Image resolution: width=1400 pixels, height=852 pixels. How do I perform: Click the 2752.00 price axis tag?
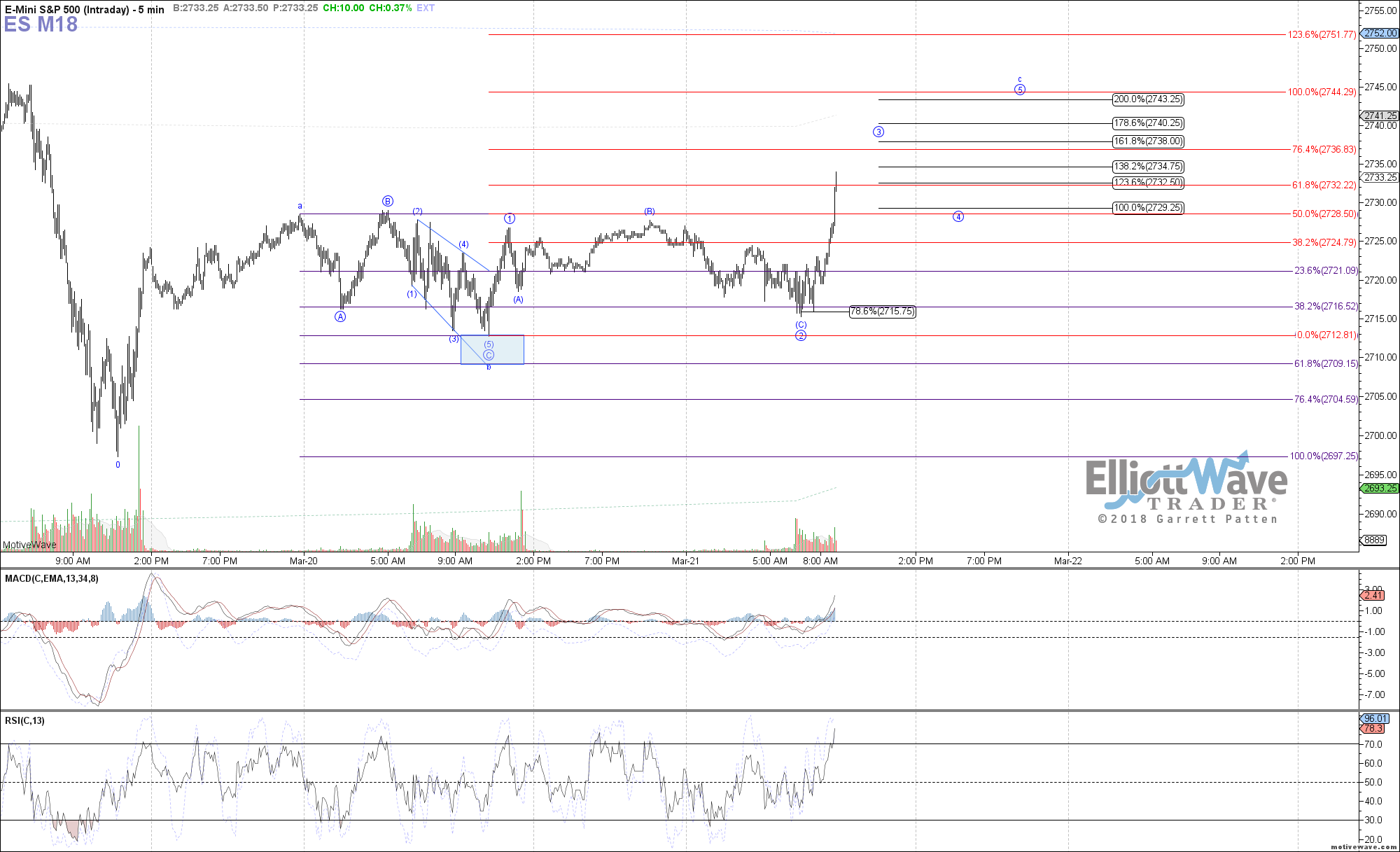pyautogui.click(x=1380, y=34)
